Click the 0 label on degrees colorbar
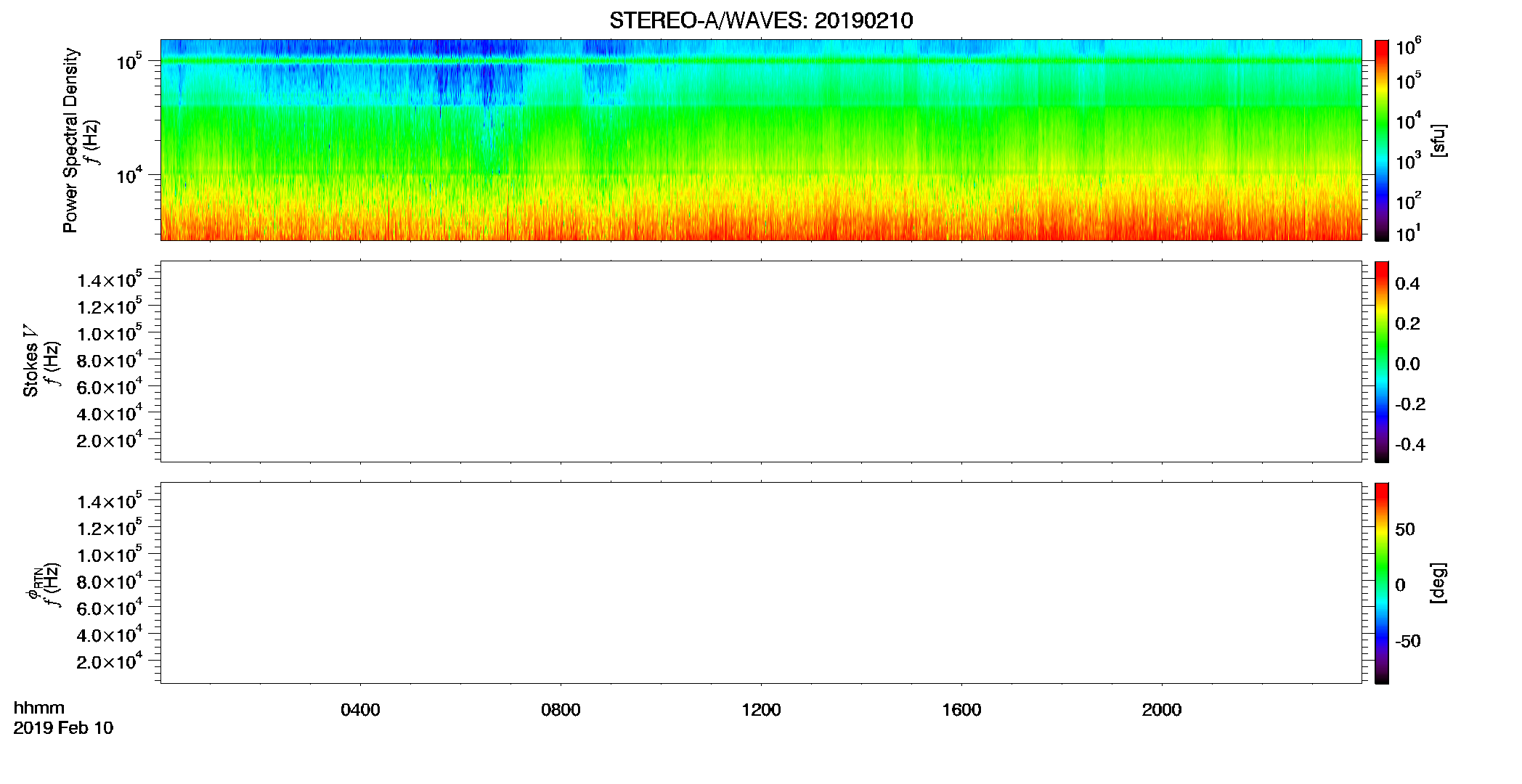The height and width of the screenshot is (784, 1522). (1400, 585)
